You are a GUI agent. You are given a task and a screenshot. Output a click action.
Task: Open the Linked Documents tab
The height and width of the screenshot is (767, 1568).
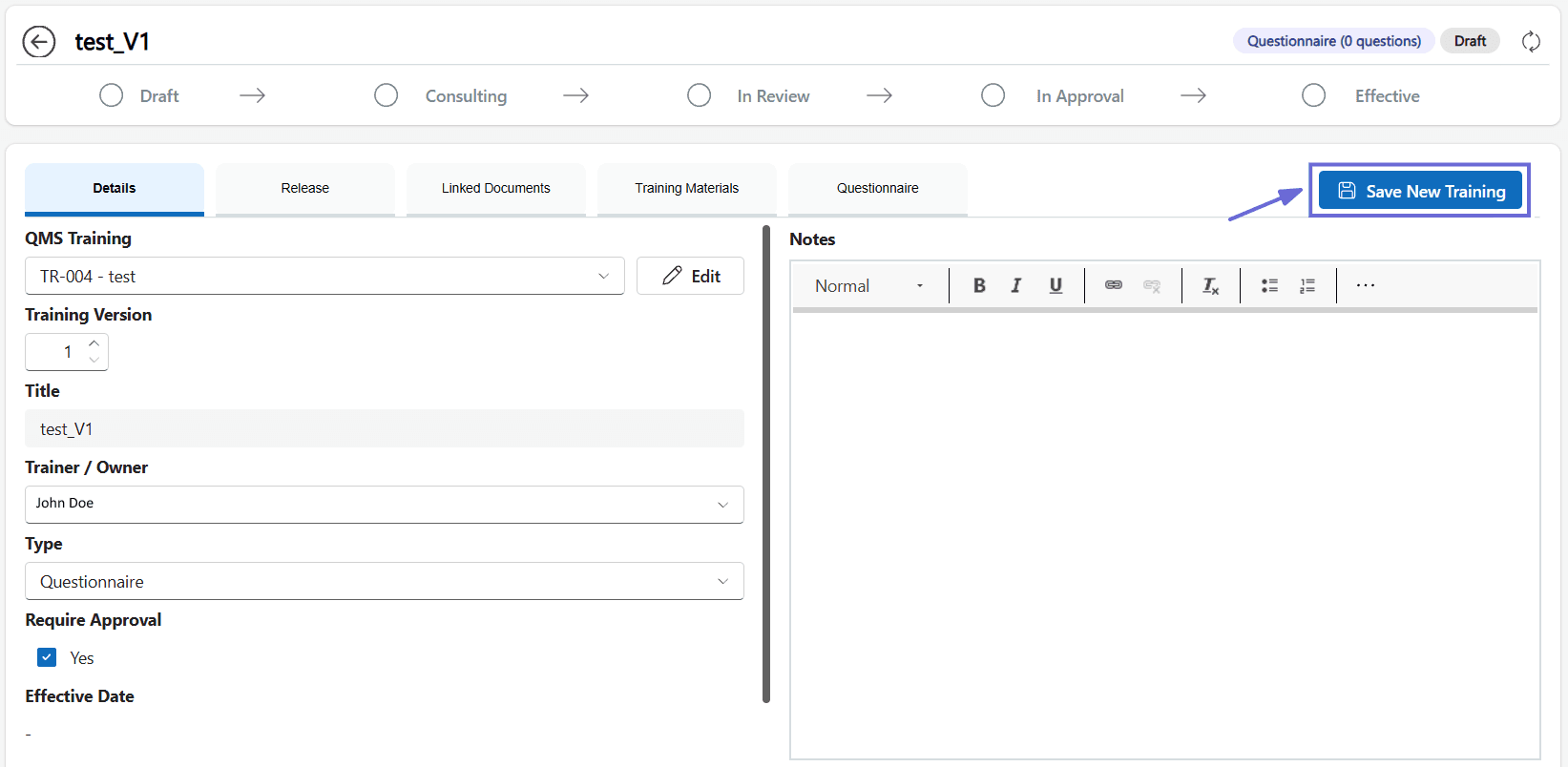[x=496, y=188]
